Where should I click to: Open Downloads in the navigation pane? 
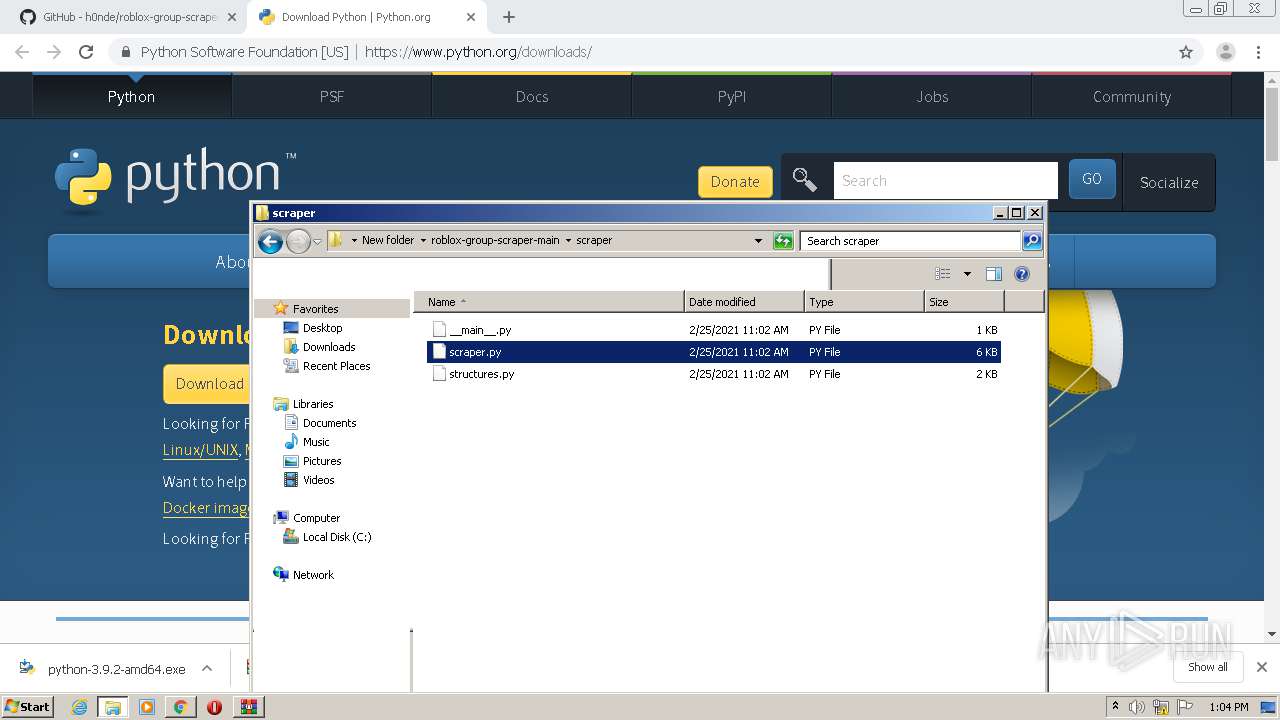(329, 347)
